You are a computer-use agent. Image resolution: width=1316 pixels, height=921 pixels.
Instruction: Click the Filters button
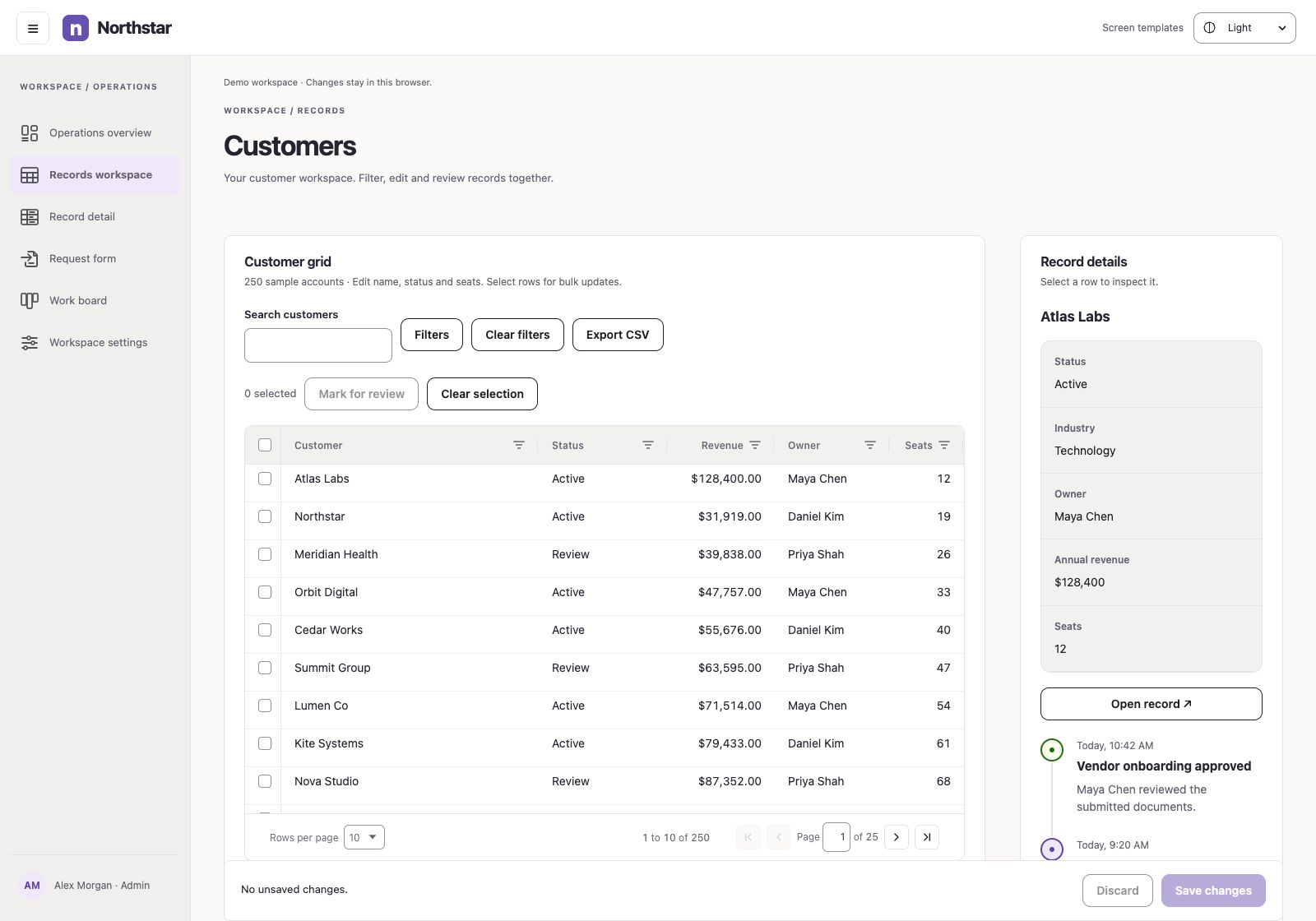(432, 335)
